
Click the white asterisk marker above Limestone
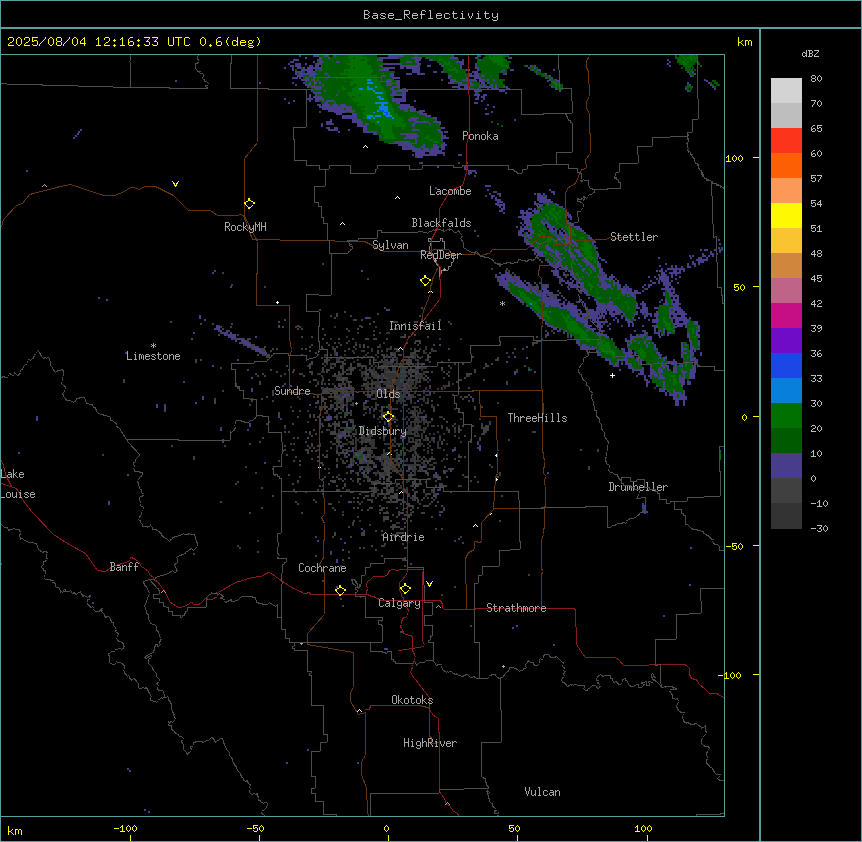[153, 345]
